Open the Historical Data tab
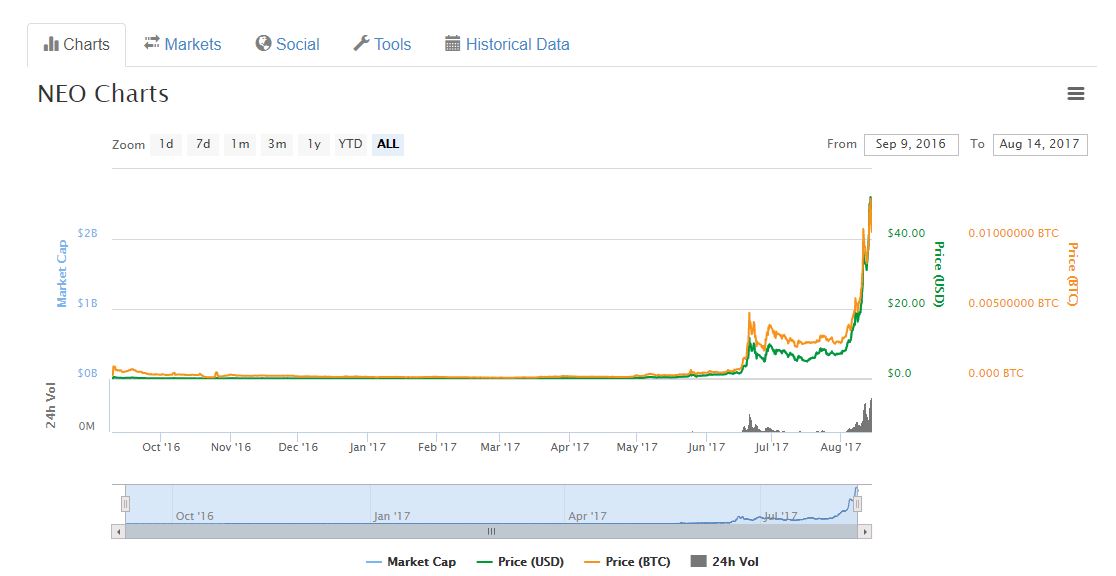 [507, 44]
